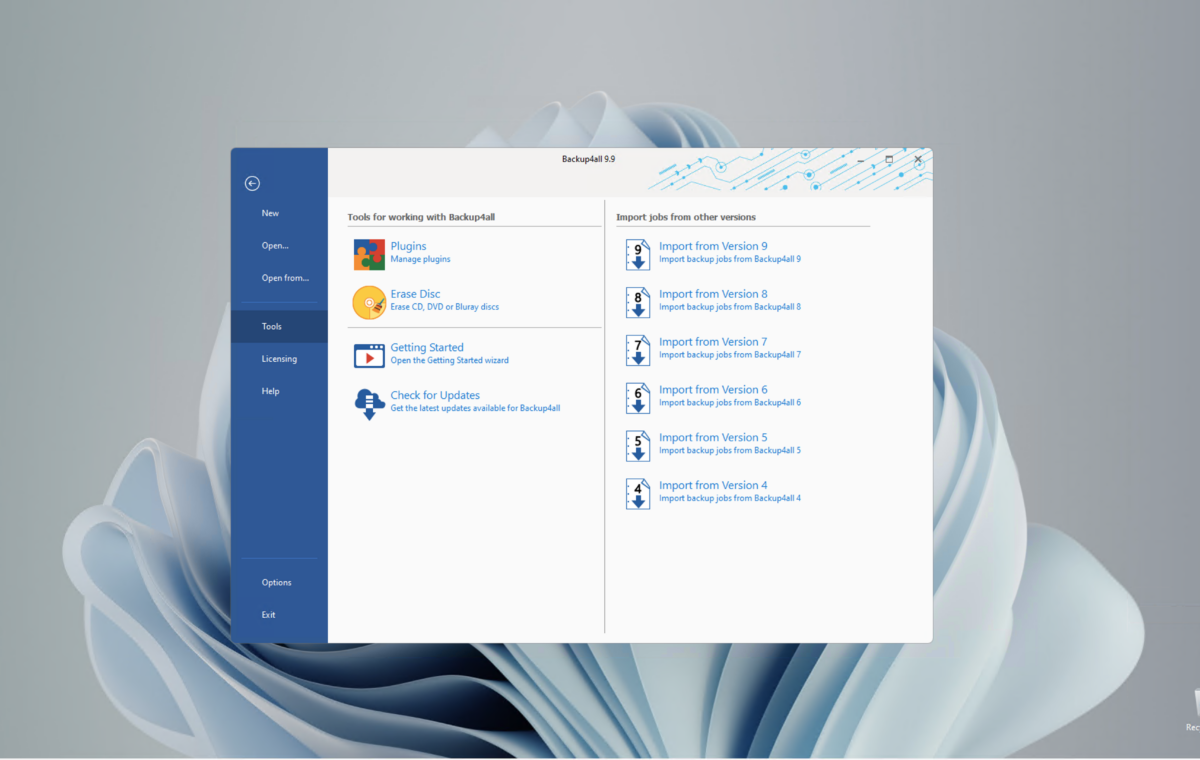Click Import from Version 4 link
The image size is (1200, 760).
coord(713,486)
